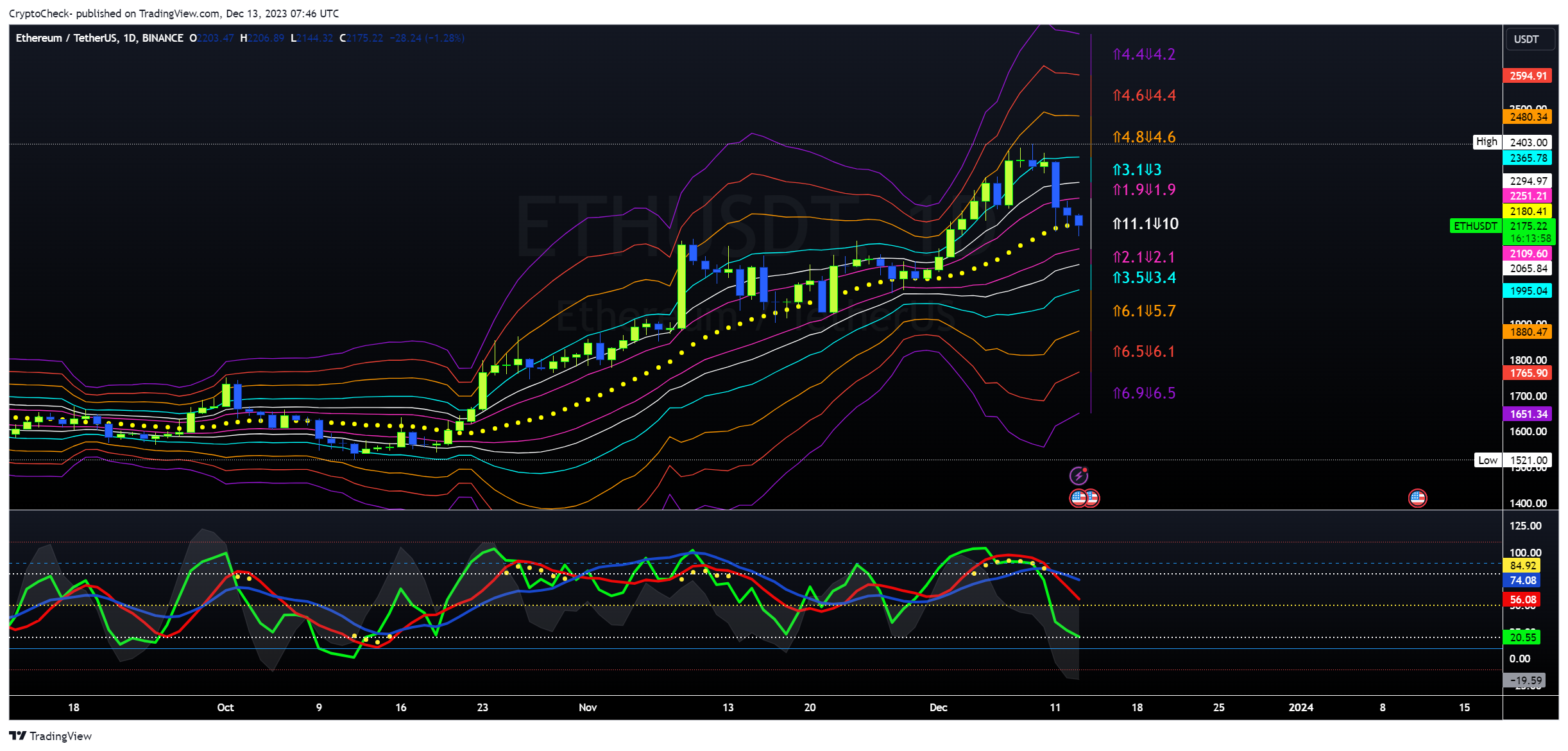Click the red ⇑6.5⇓6.1 band annotation
The image size is (1568, 751).
[1144, 352]
